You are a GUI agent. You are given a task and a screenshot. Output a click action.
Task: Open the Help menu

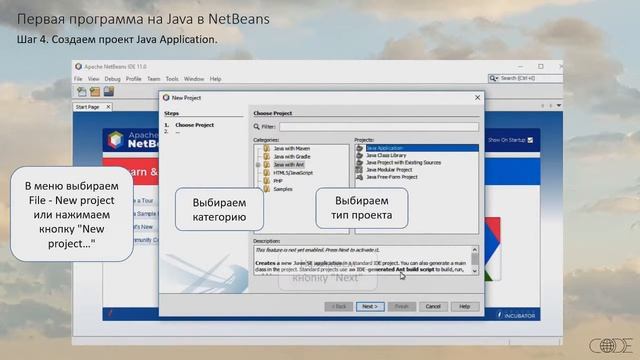(x=215, y=79)
